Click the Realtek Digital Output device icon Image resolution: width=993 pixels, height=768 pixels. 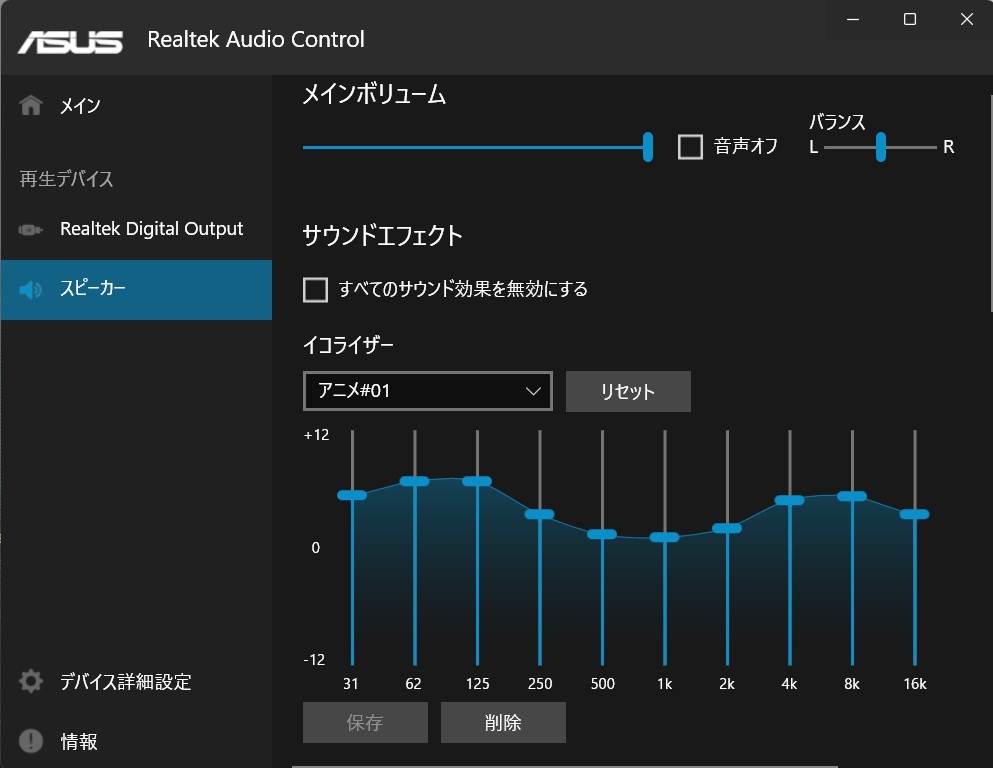(30, 229)
